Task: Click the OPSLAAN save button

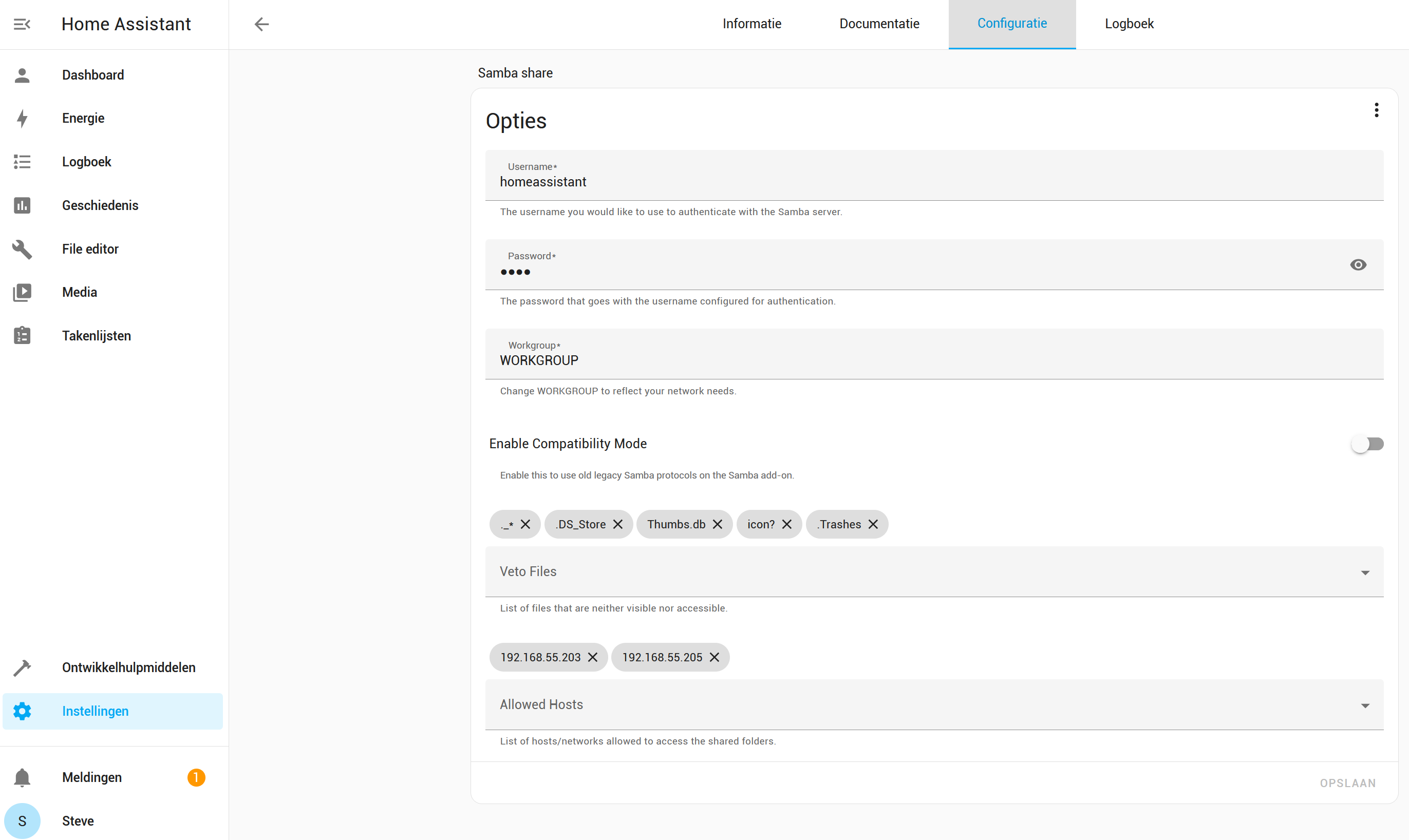Action: (x=1348, y=783)
